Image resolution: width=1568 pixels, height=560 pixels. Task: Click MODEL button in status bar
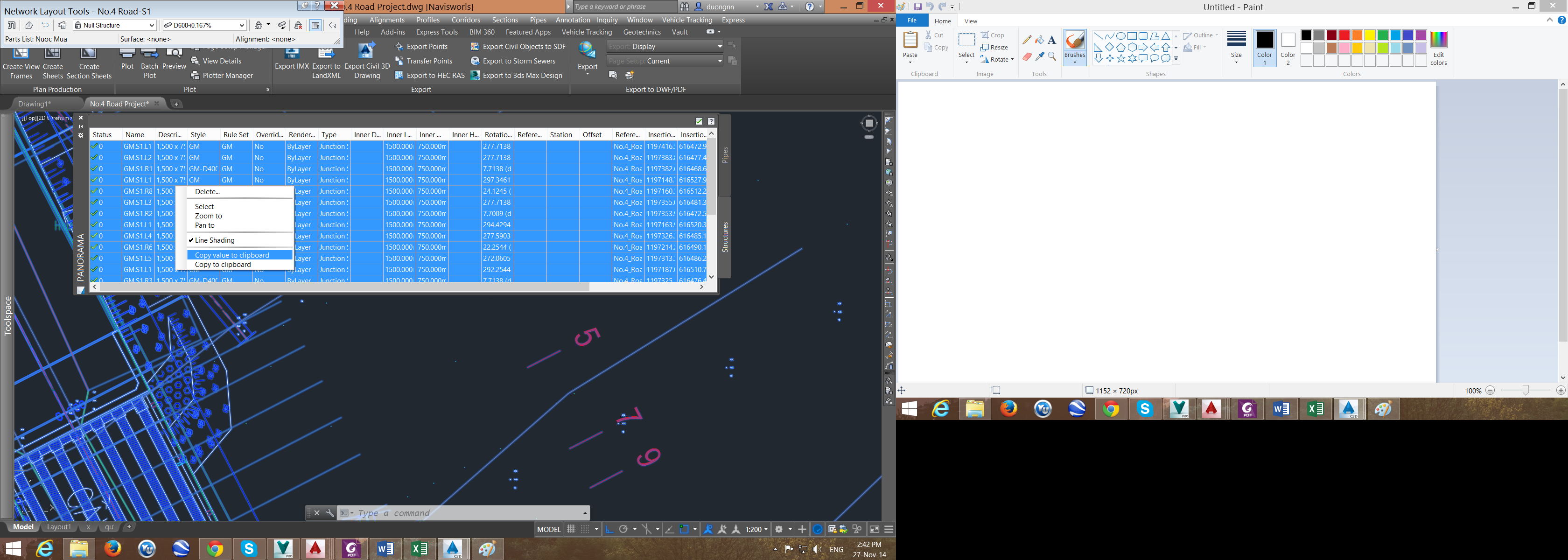[548, 529]
